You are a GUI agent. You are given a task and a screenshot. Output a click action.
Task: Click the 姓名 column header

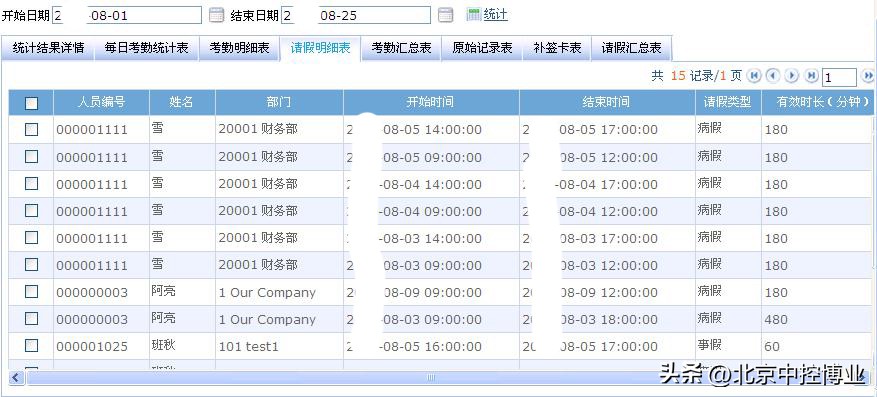click(x=182, y=102)
